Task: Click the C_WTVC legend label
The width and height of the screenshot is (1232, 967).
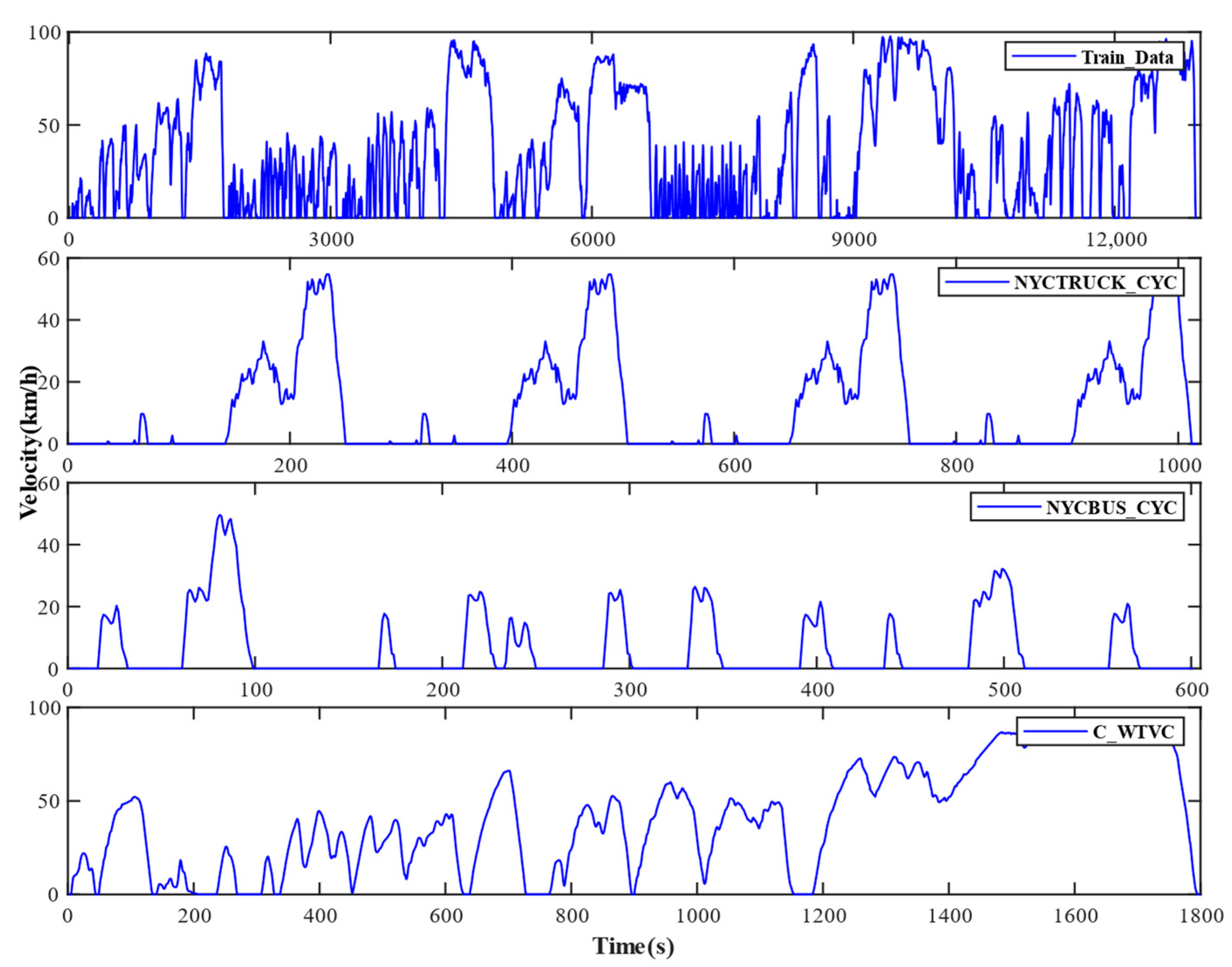Action: click(x=1133, y=732)
